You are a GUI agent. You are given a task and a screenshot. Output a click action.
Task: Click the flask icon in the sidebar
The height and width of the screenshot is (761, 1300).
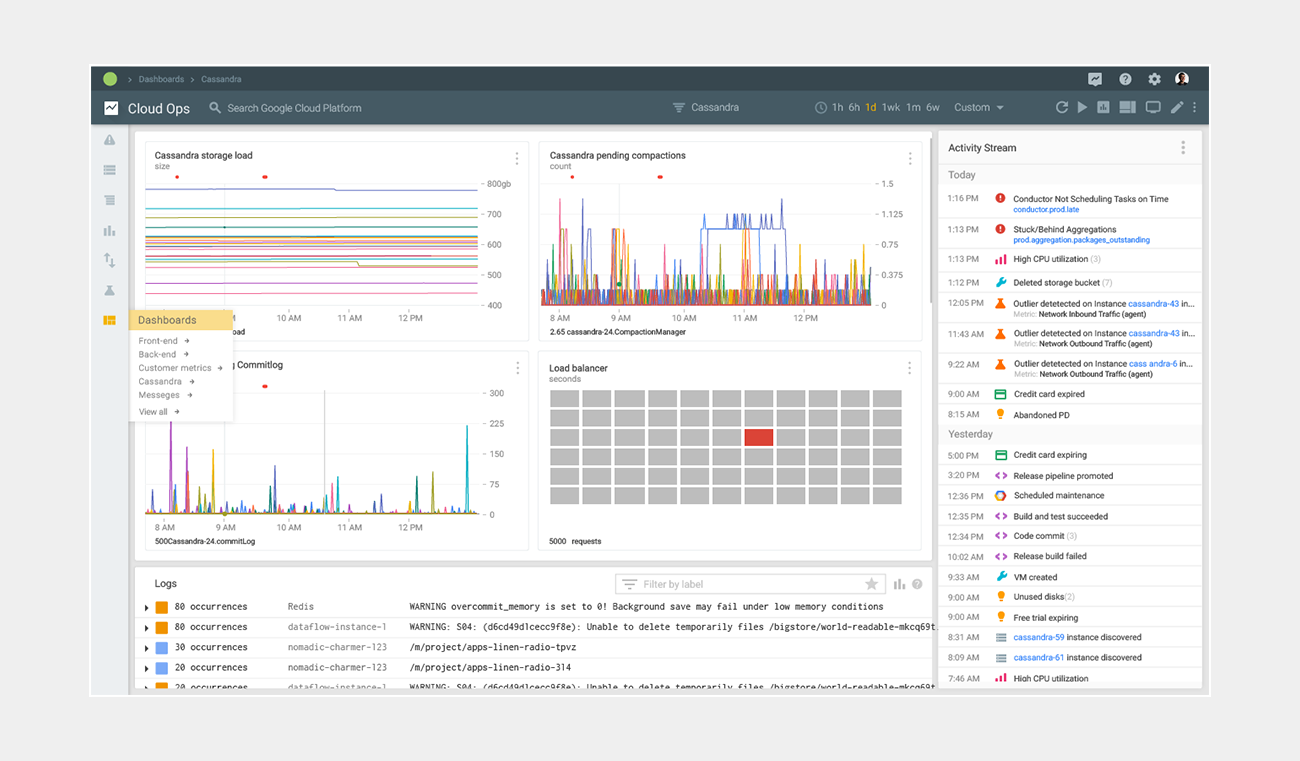[110, 291]
